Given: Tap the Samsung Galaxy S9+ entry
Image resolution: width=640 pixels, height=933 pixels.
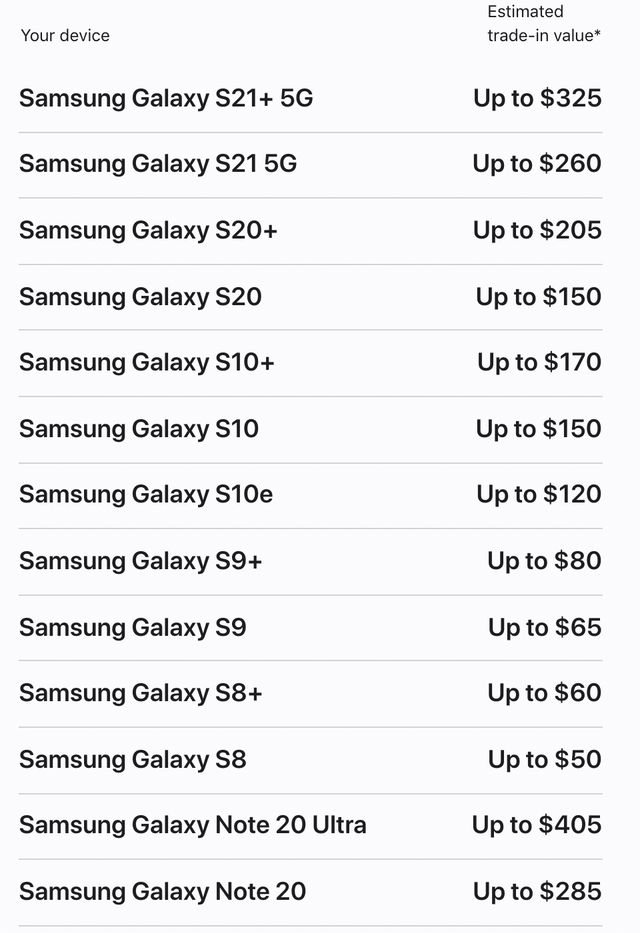Looking at the screenshot, I should pyautogui.click(x=140, y=561).
